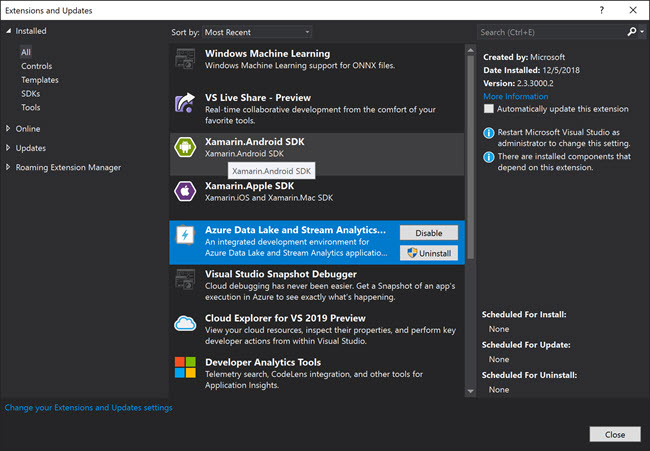Open the Sort by Most Recent dropdown
Image resolution: width=650 pixels, height=451 pixels.
tap(257, 32)
